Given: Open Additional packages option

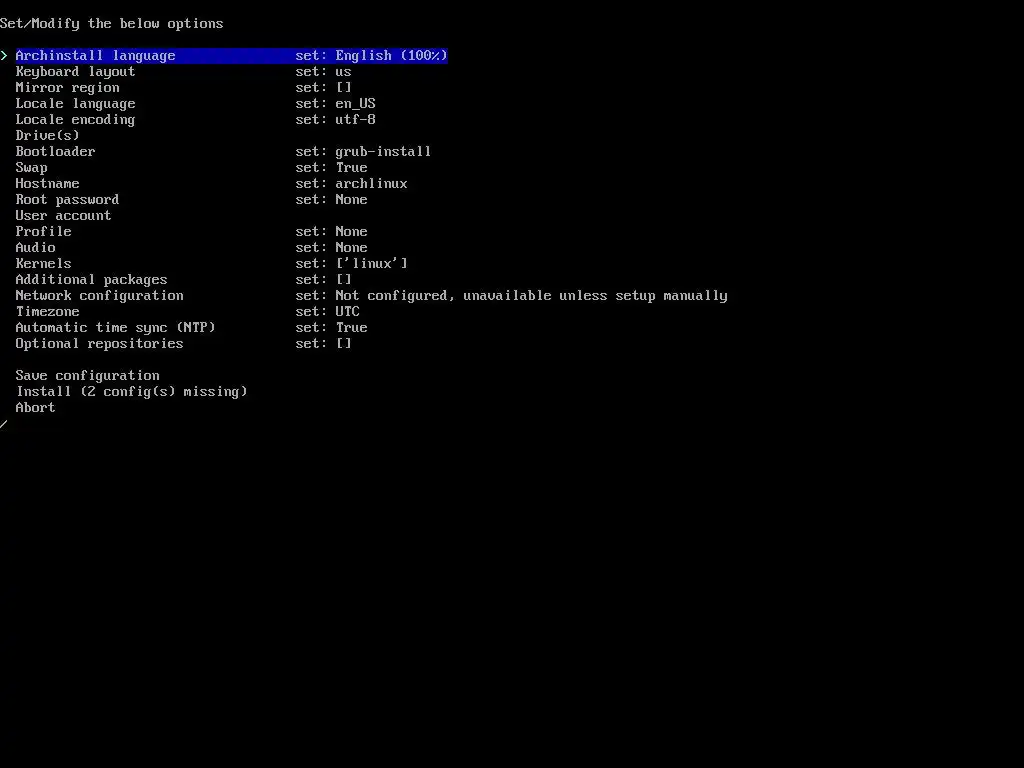Looking at the screenshot, I should click(x=91, y=280).
